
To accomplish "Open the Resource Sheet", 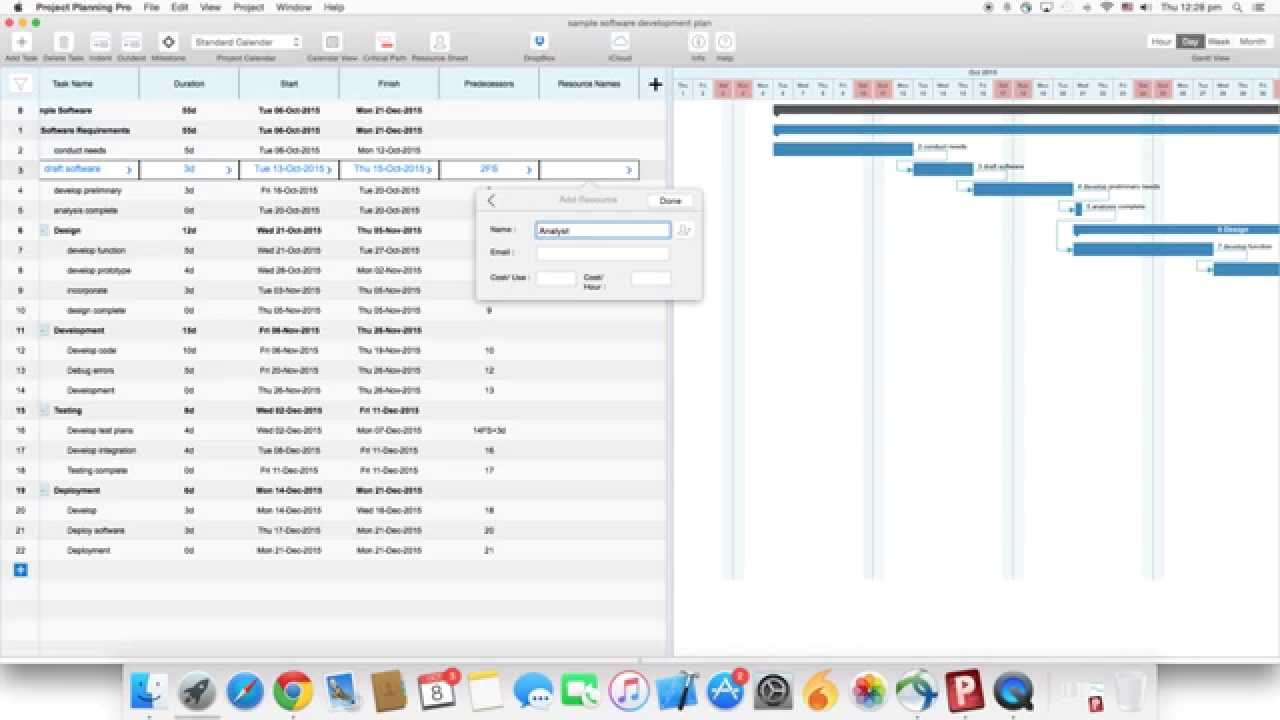I will coord(440,42).
